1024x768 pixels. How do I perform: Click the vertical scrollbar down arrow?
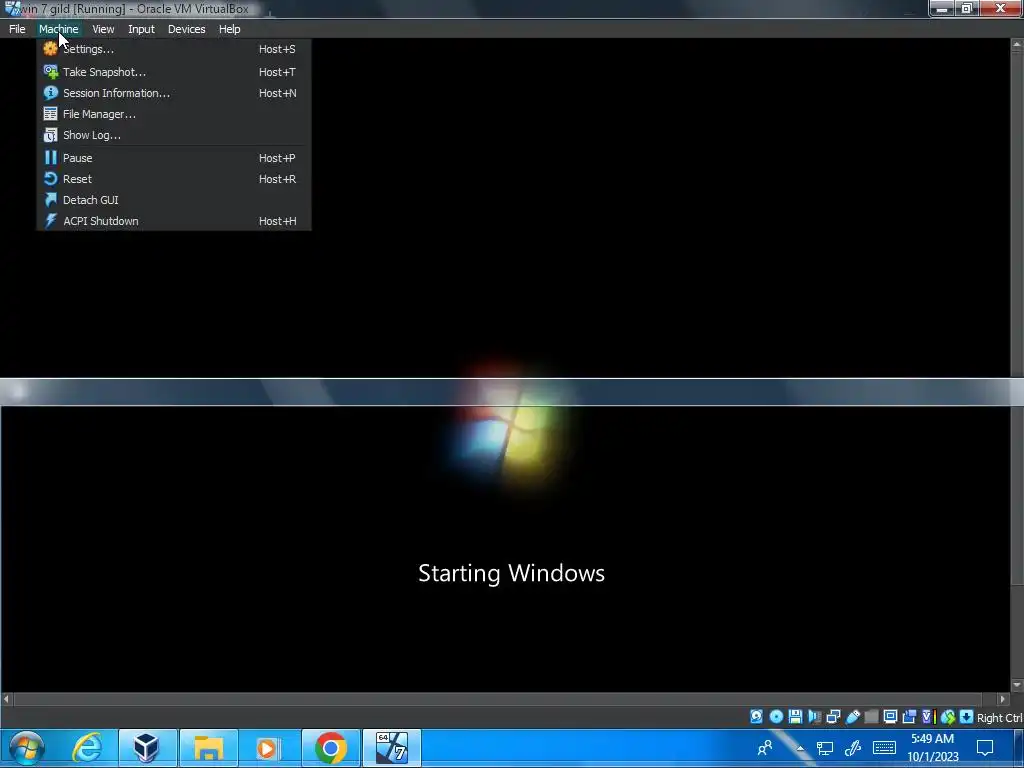pos(1017,685)
